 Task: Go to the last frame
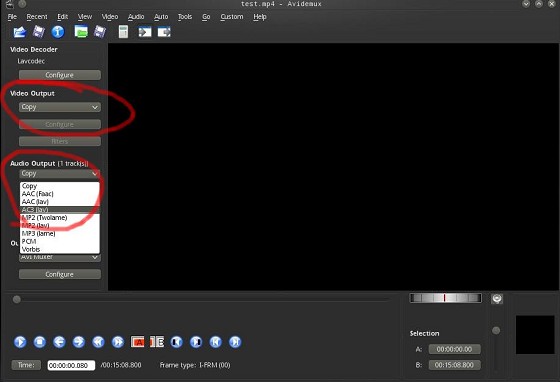coord(235,342)
